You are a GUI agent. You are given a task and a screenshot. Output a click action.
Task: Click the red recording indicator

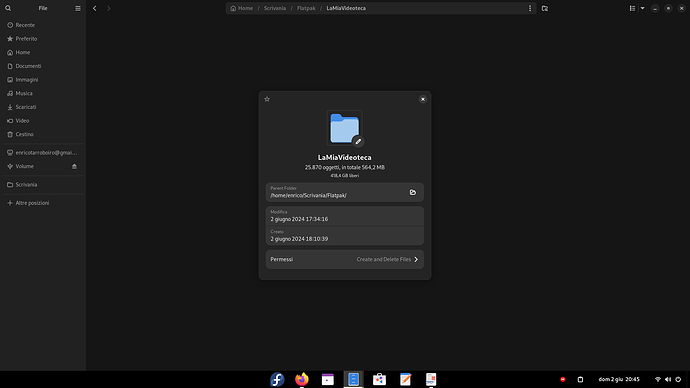[563, 379]
